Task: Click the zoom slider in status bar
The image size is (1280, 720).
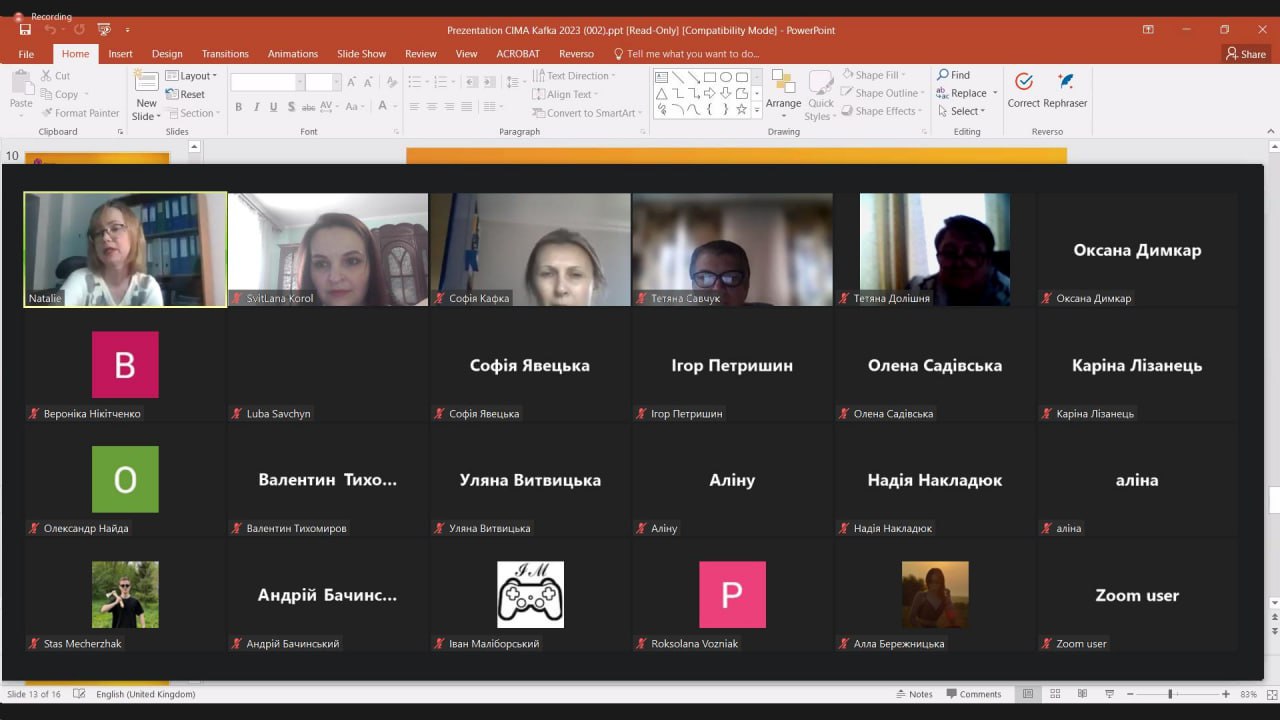Action: pyautogui.click(x=1170, y=694)
